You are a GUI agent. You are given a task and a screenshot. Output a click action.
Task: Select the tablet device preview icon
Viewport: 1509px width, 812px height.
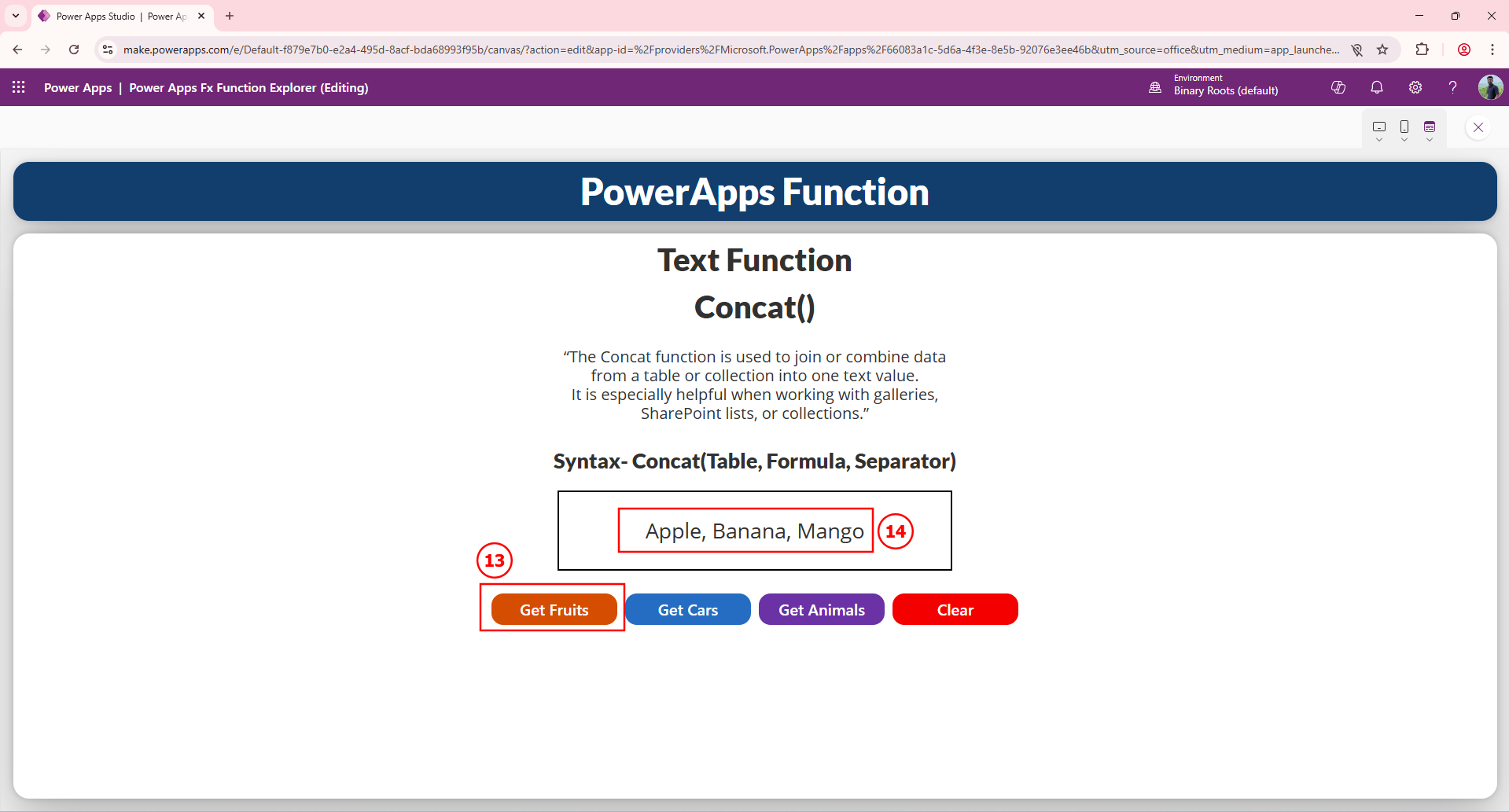click(1379, 126)
